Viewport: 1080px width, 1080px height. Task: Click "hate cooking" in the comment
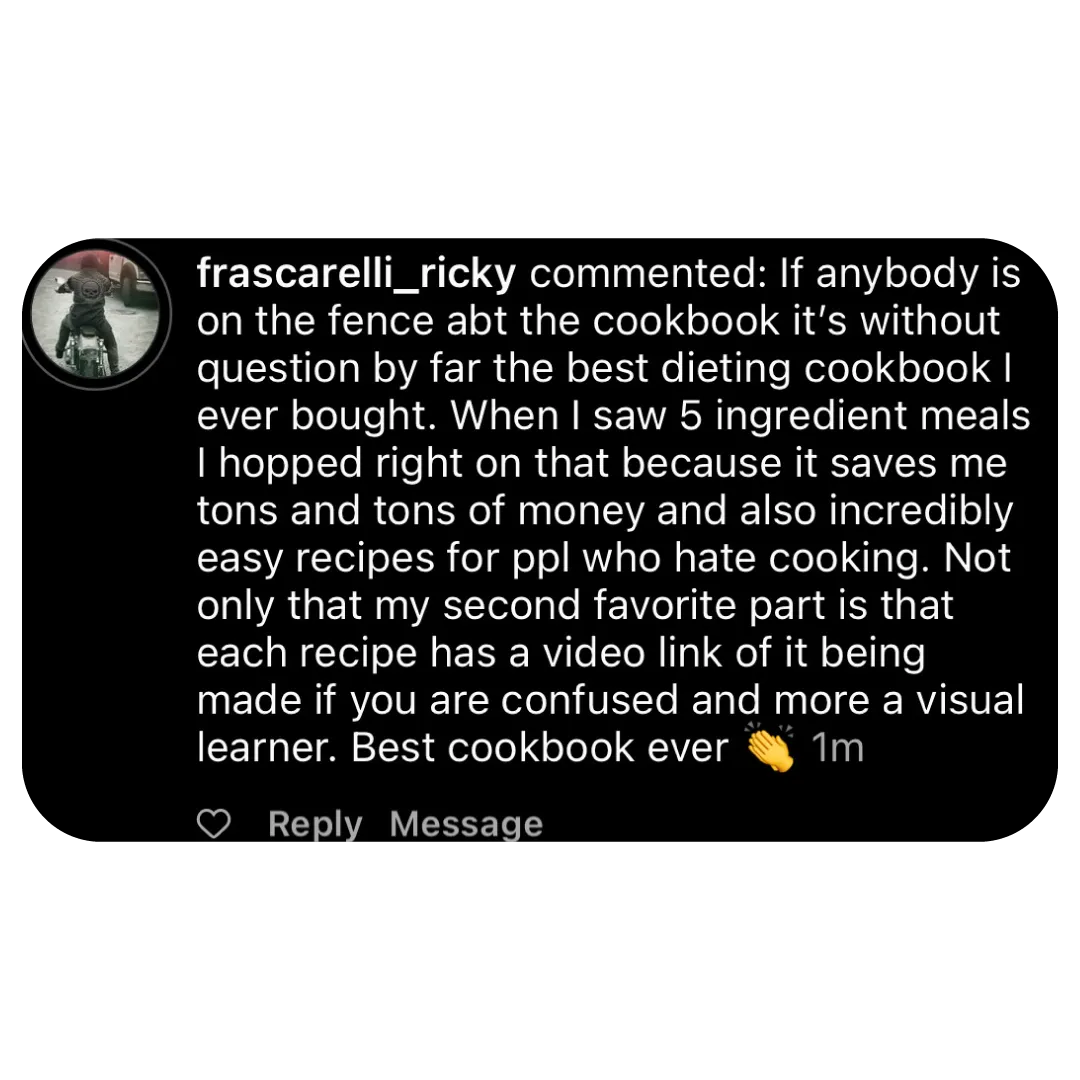796,559
